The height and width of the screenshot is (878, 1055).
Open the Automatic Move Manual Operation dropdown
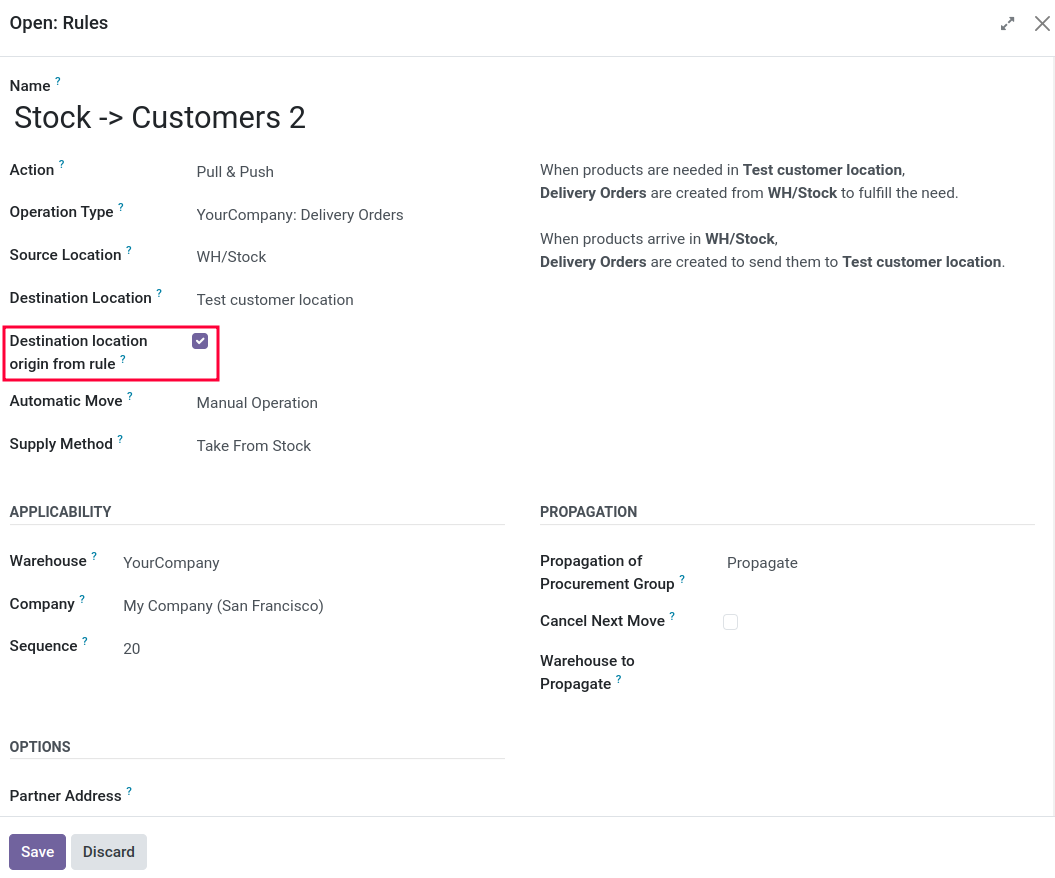tap(350, 403)
